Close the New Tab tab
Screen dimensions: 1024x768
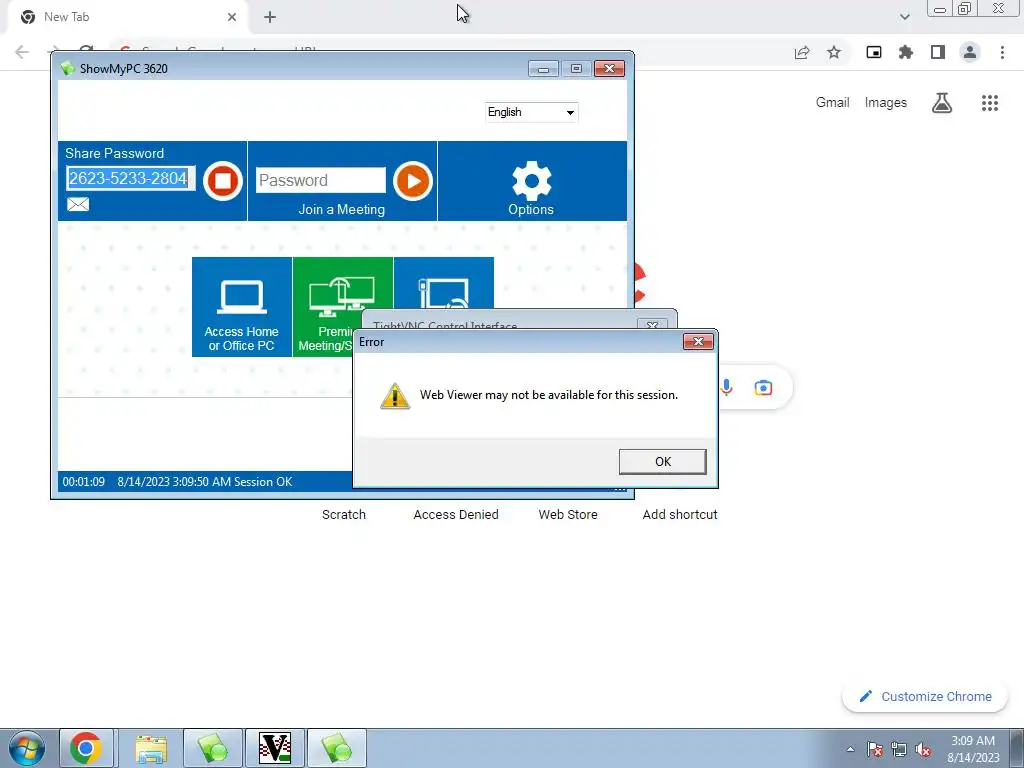click(x=232, y=17)
